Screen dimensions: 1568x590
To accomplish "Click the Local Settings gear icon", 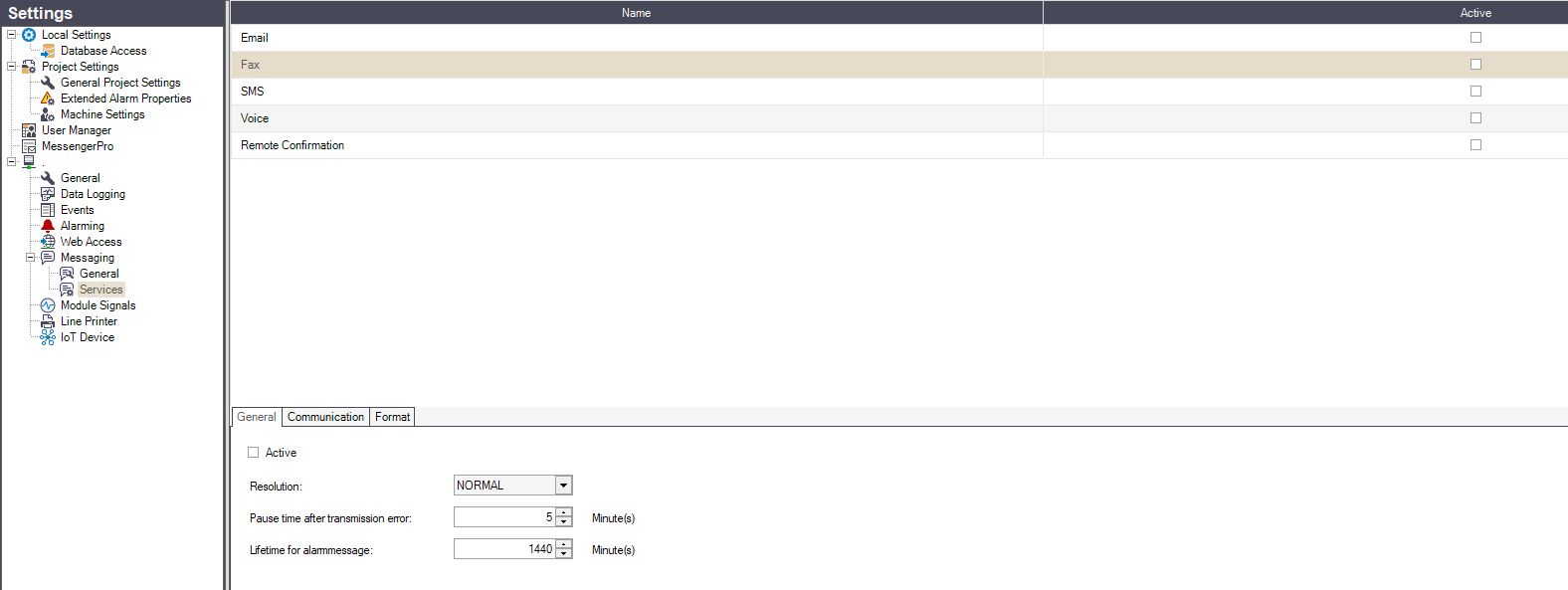I will pos(29,35).
